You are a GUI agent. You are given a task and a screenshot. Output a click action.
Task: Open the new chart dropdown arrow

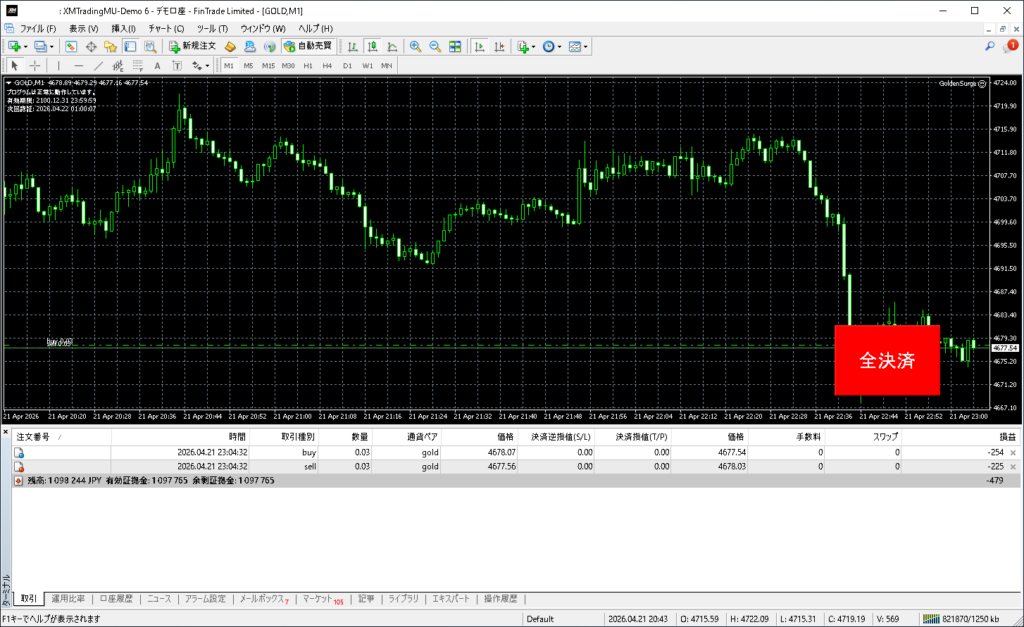(x=25, y=46)
